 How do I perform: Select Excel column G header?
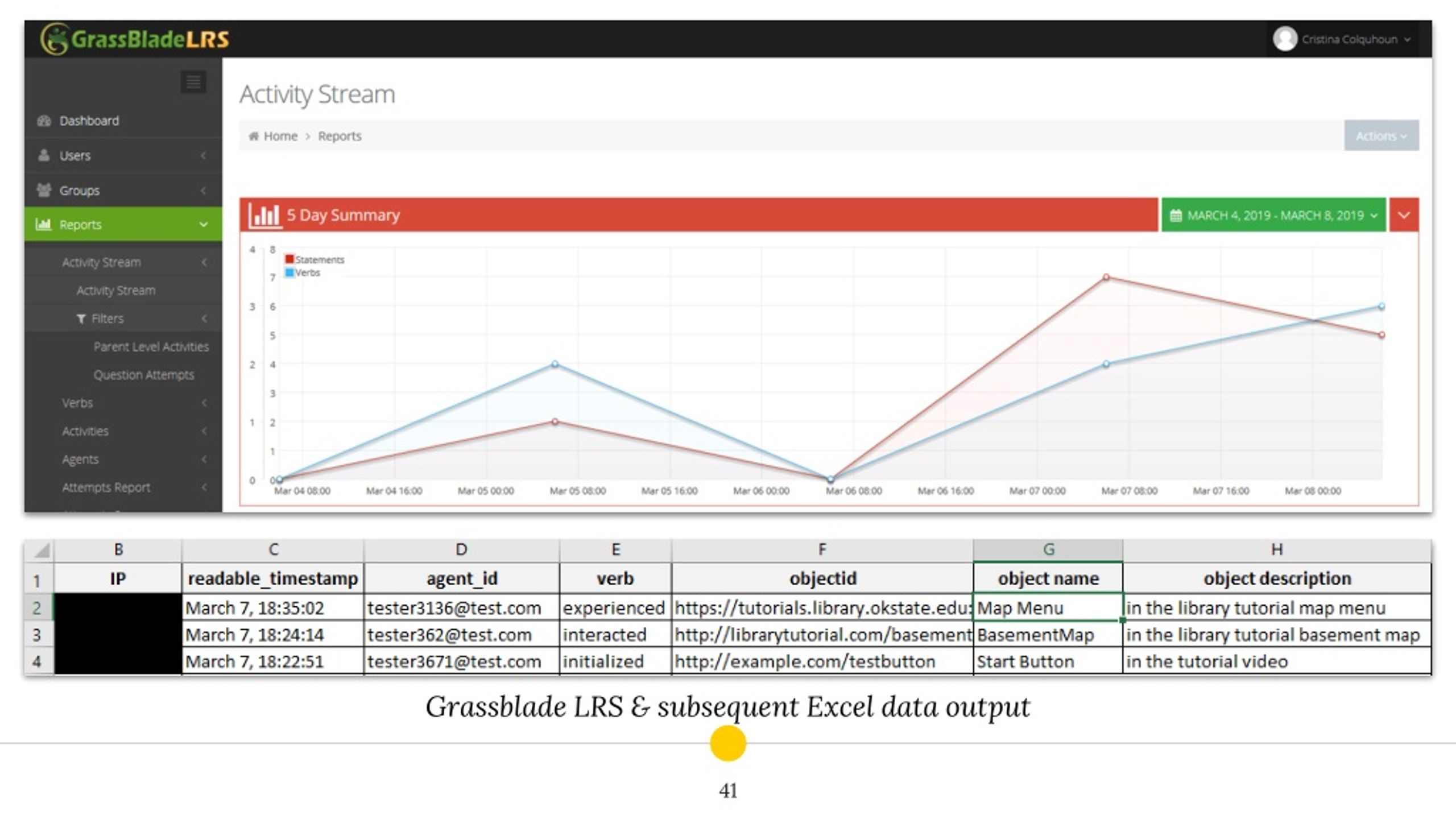tap(1048, 550)
